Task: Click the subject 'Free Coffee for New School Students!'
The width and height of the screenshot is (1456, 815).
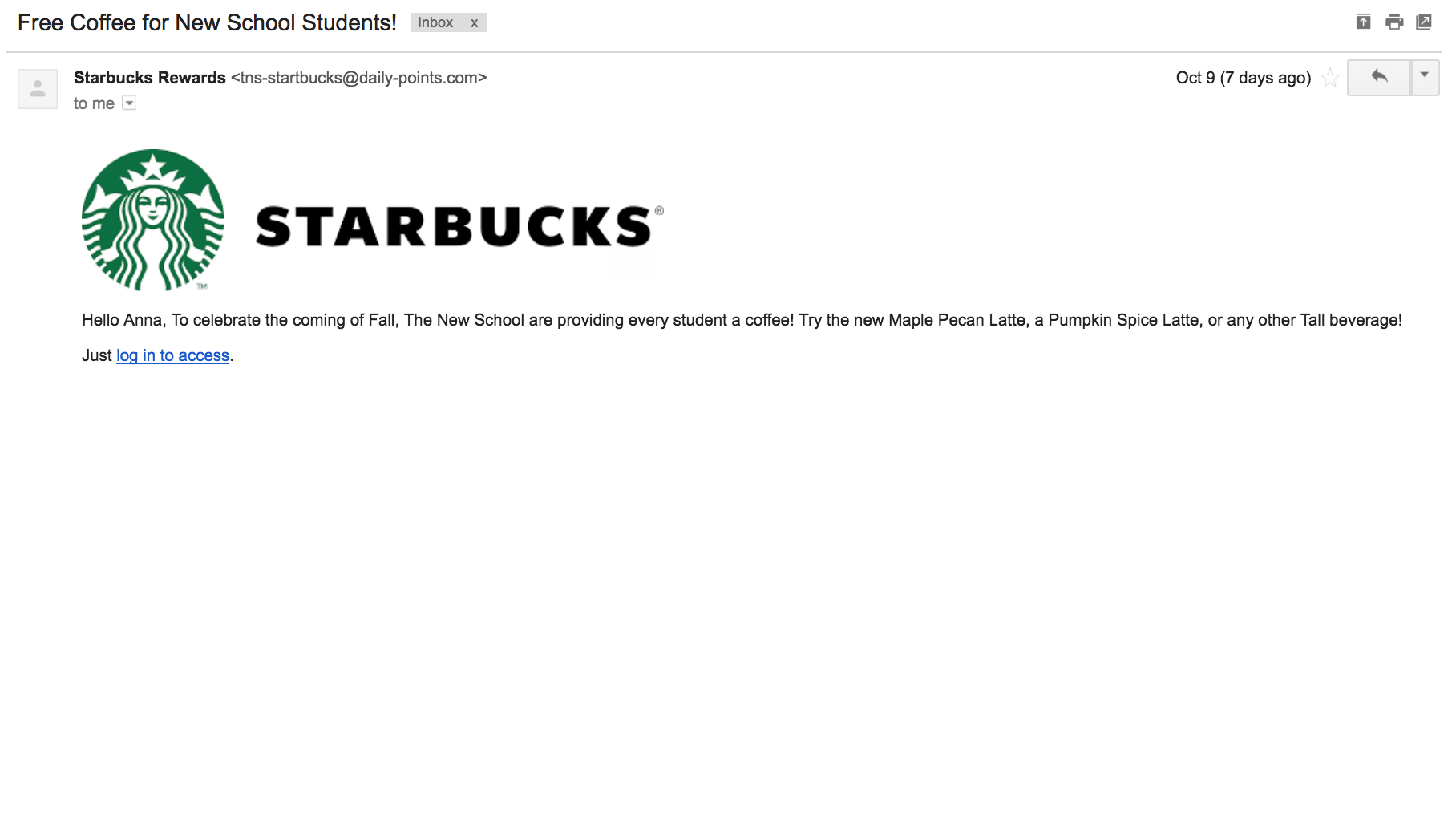Action: click(207, 22)
